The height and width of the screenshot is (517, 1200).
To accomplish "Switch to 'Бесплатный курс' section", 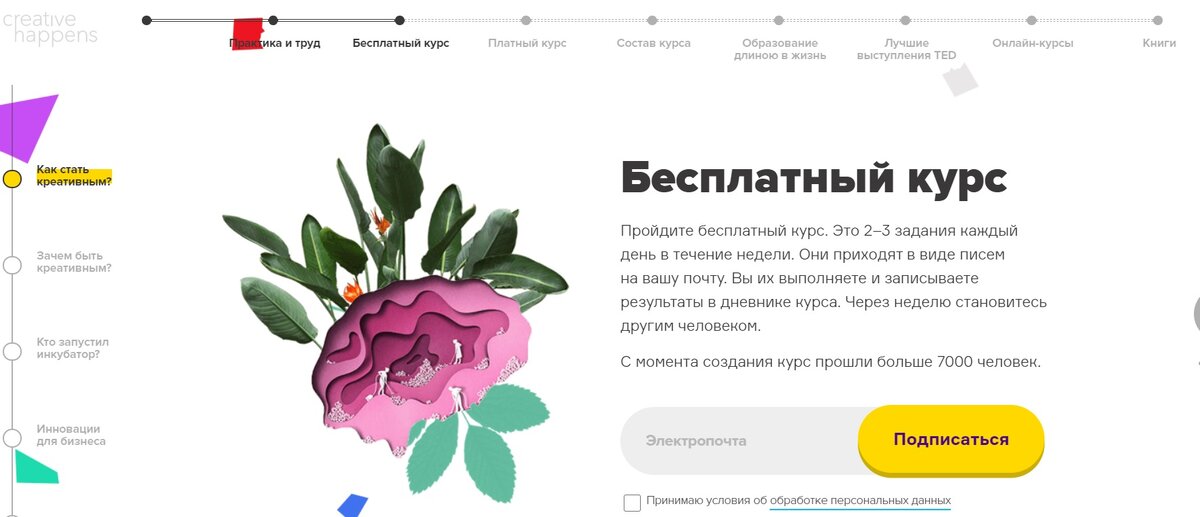I will click(x=401, y=43).
